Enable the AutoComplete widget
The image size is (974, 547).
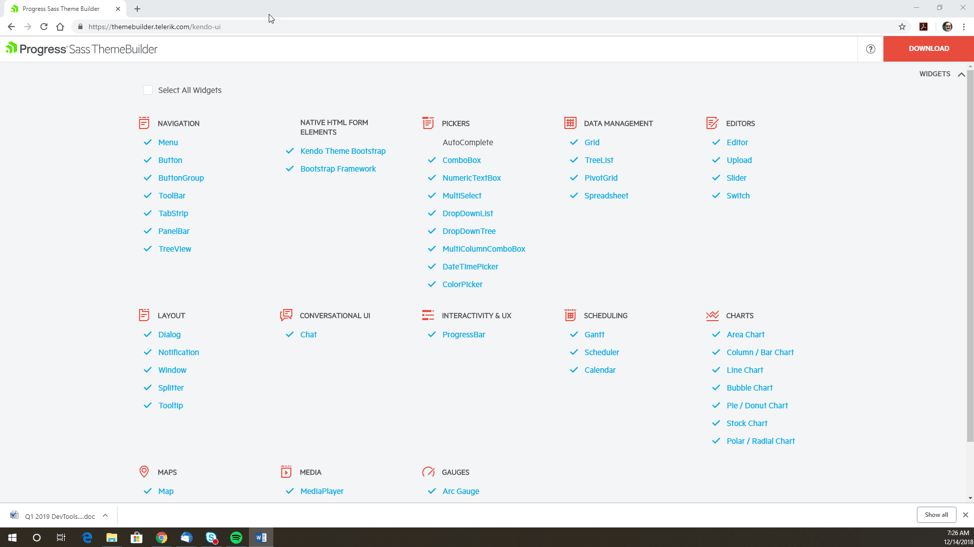[x=467, y=142]
